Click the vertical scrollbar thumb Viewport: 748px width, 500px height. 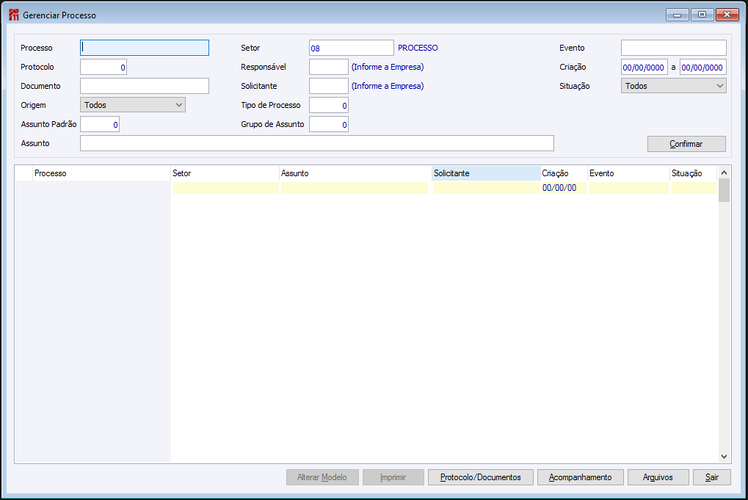point(724,190)
